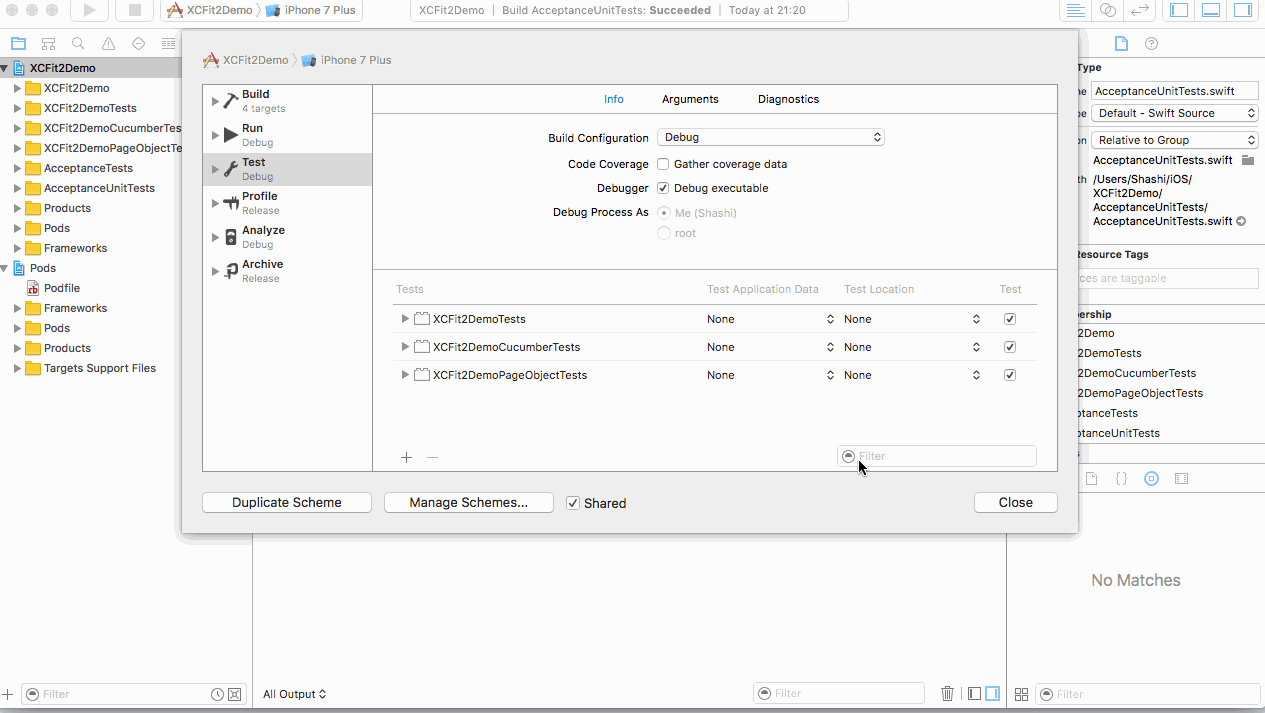
Task: Open Relative to Group location dropdown
Action: (x=1175, y=140)
